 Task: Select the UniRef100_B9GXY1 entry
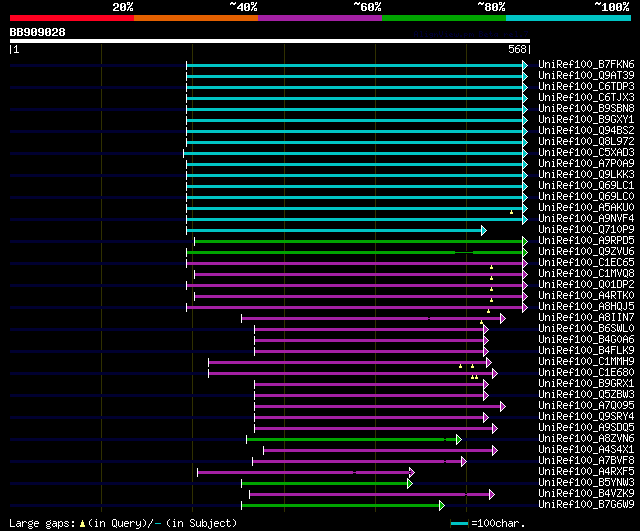[586, 120]
